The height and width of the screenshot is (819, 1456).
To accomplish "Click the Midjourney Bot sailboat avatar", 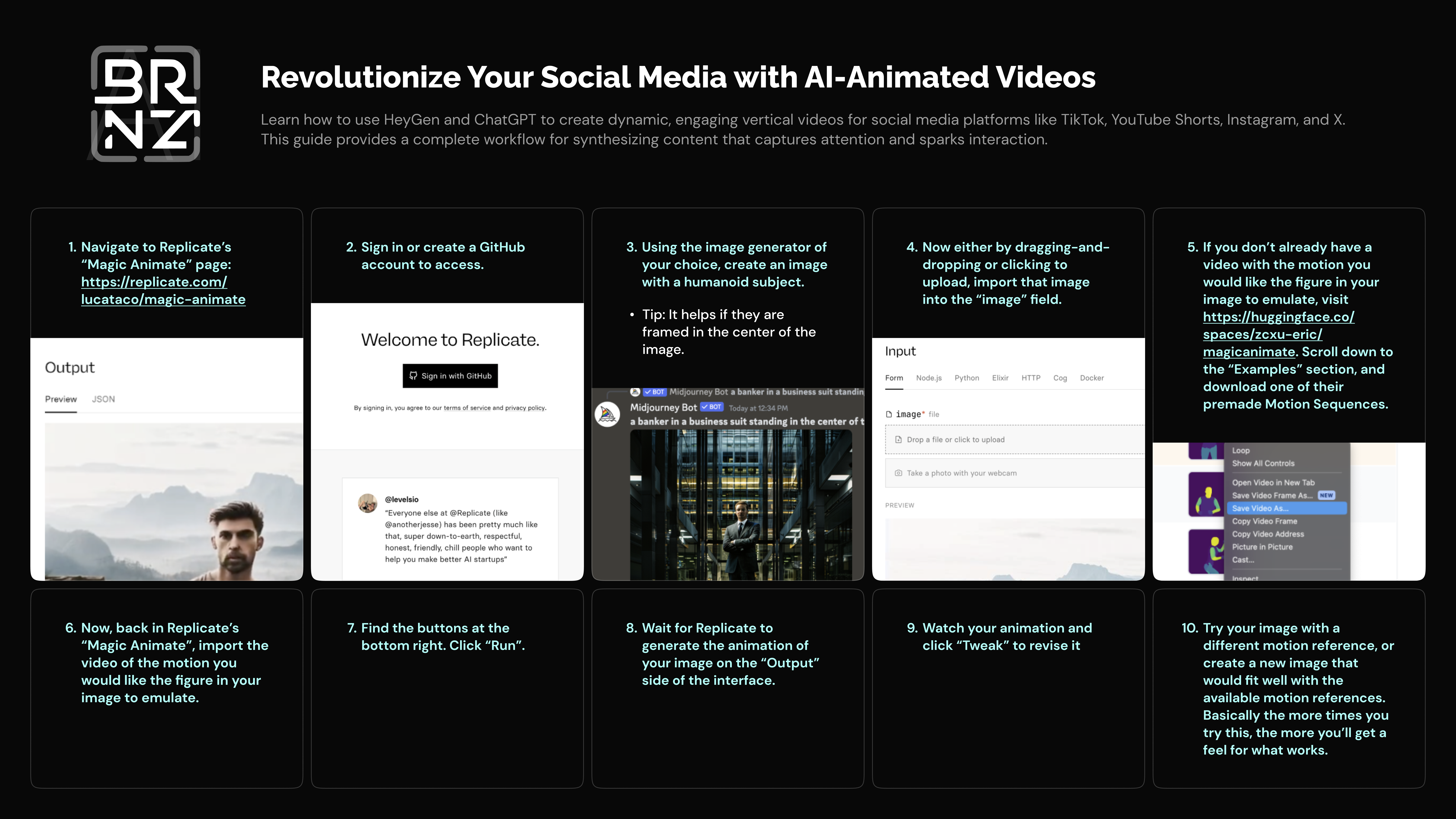I will point(608,414).
